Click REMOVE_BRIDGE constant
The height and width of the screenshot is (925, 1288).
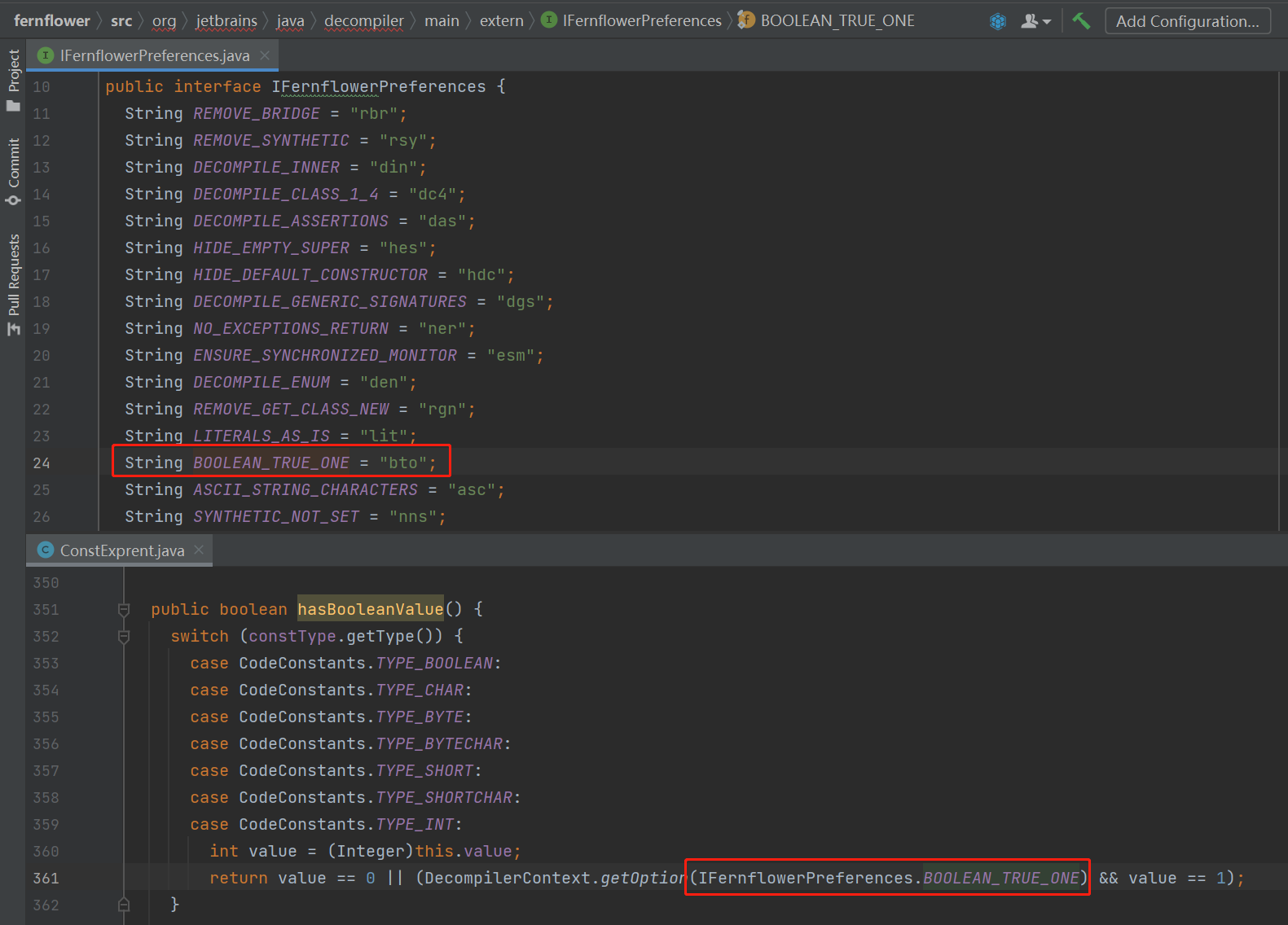coord(257,113)
